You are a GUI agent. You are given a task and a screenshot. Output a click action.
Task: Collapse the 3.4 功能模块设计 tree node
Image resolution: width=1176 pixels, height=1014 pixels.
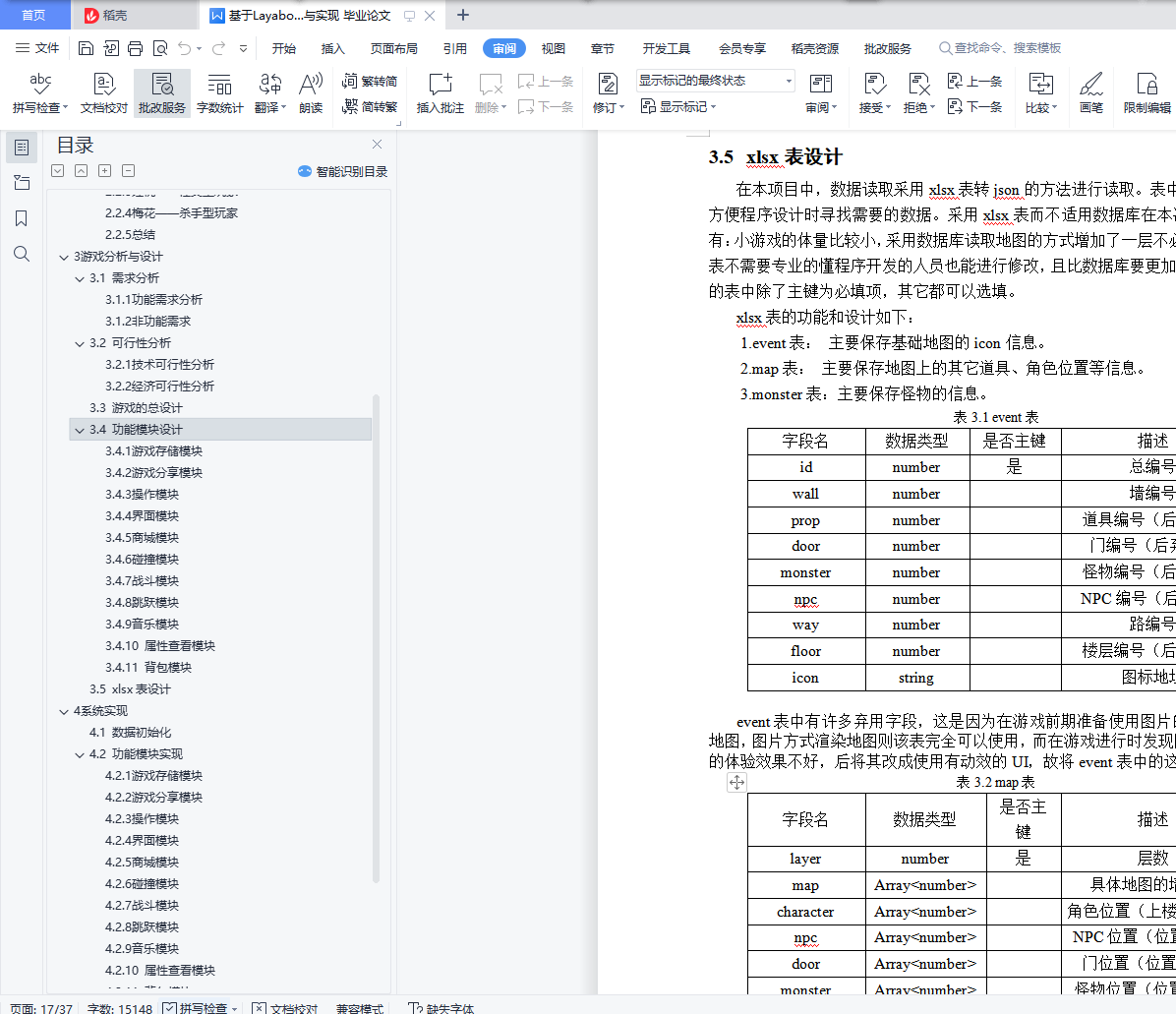click(x=80, y=430)
